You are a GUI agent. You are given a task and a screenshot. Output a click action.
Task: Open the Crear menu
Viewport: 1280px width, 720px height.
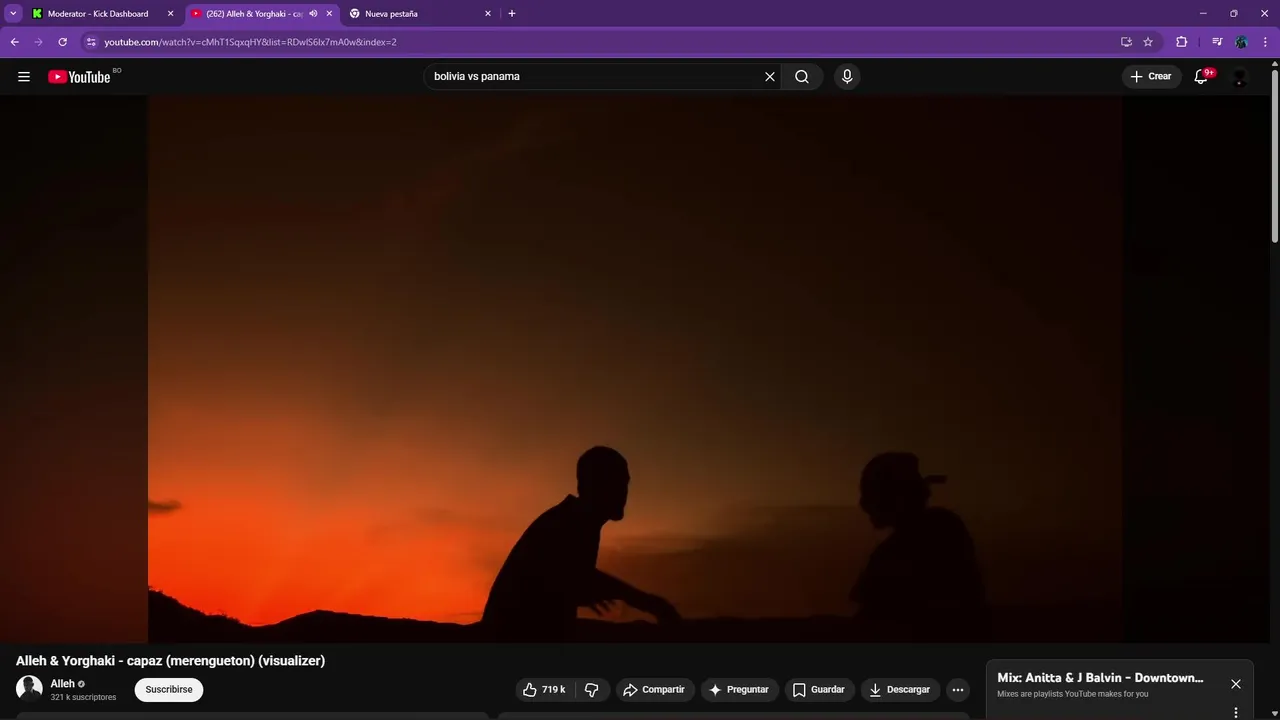1151,76
